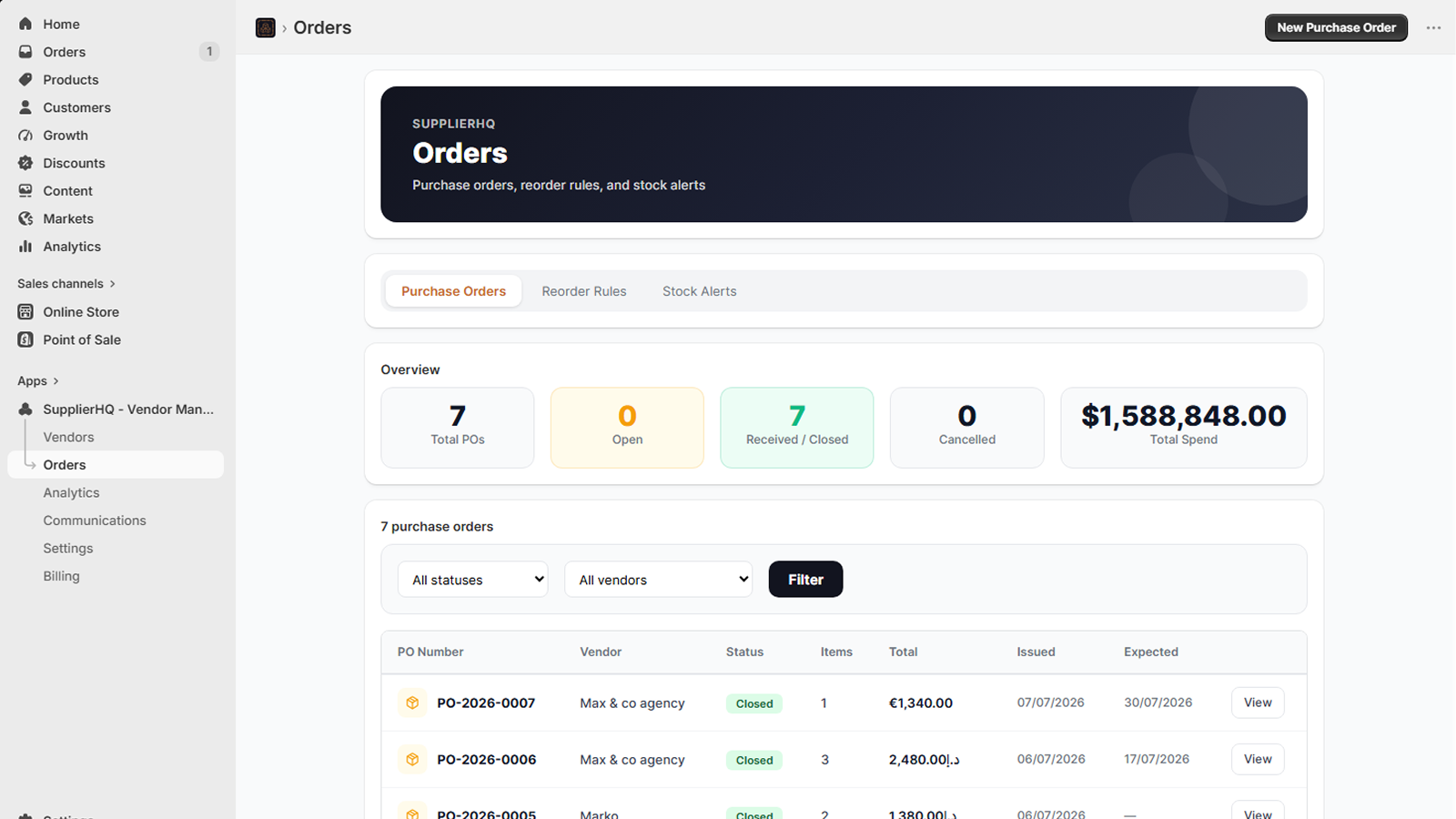1456x819 pixels.
Task: Click the 07/07/2026 issued date
Action: [x=1051, y=703]
